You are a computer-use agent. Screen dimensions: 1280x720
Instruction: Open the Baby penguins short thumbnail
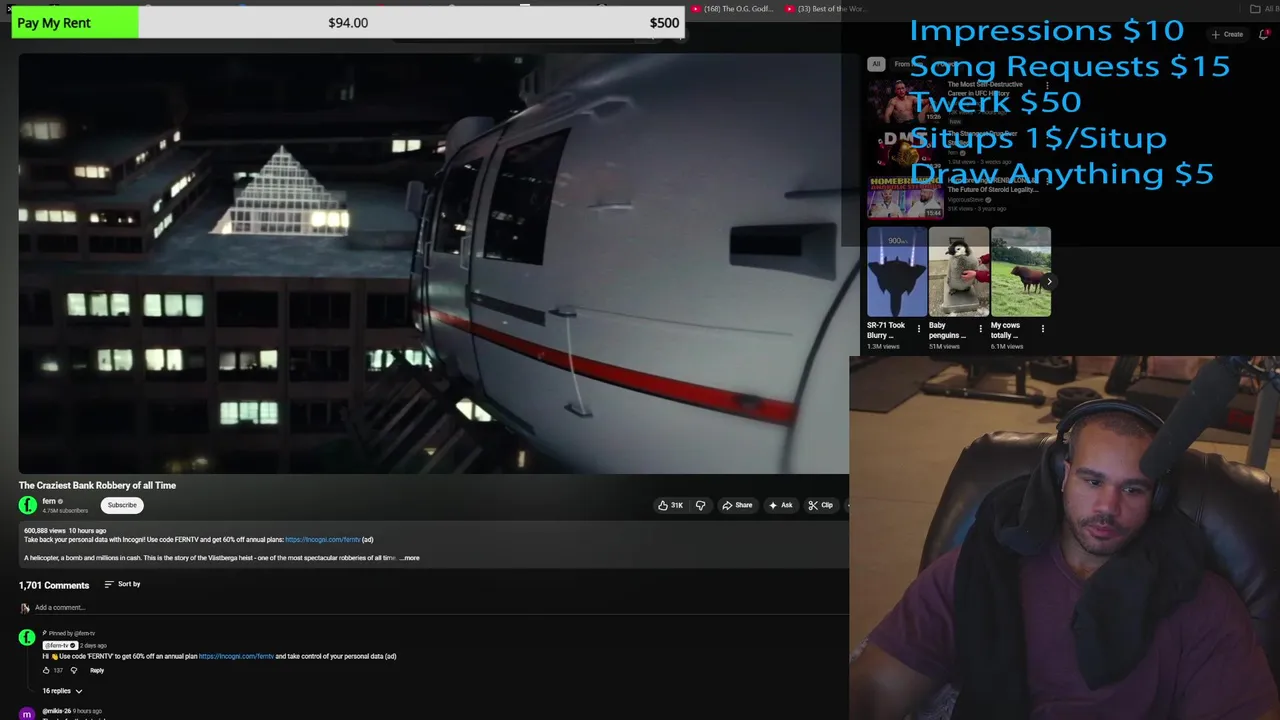(959, 272)
